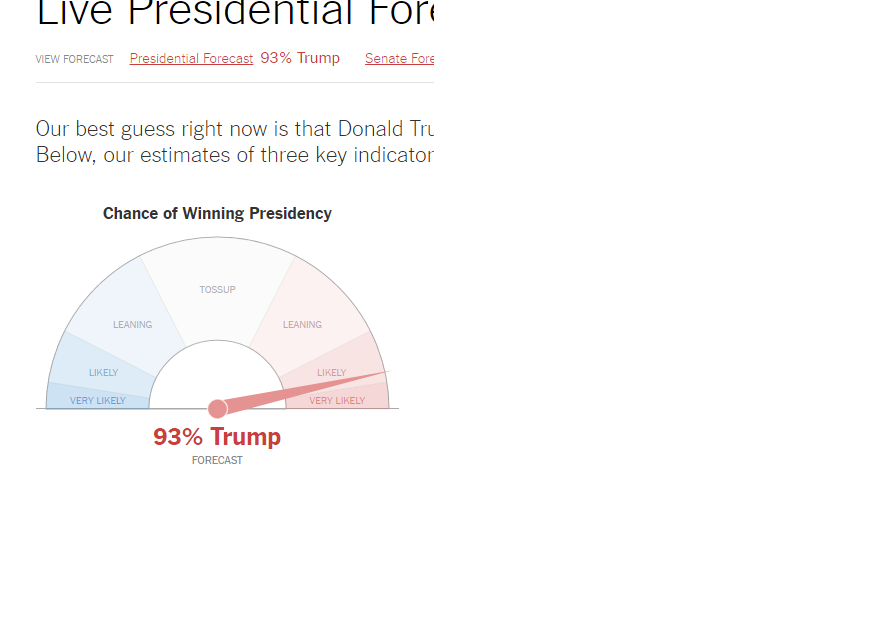
Task: Click the Chance of Winning Presidency title
Action: click(217, 213)
